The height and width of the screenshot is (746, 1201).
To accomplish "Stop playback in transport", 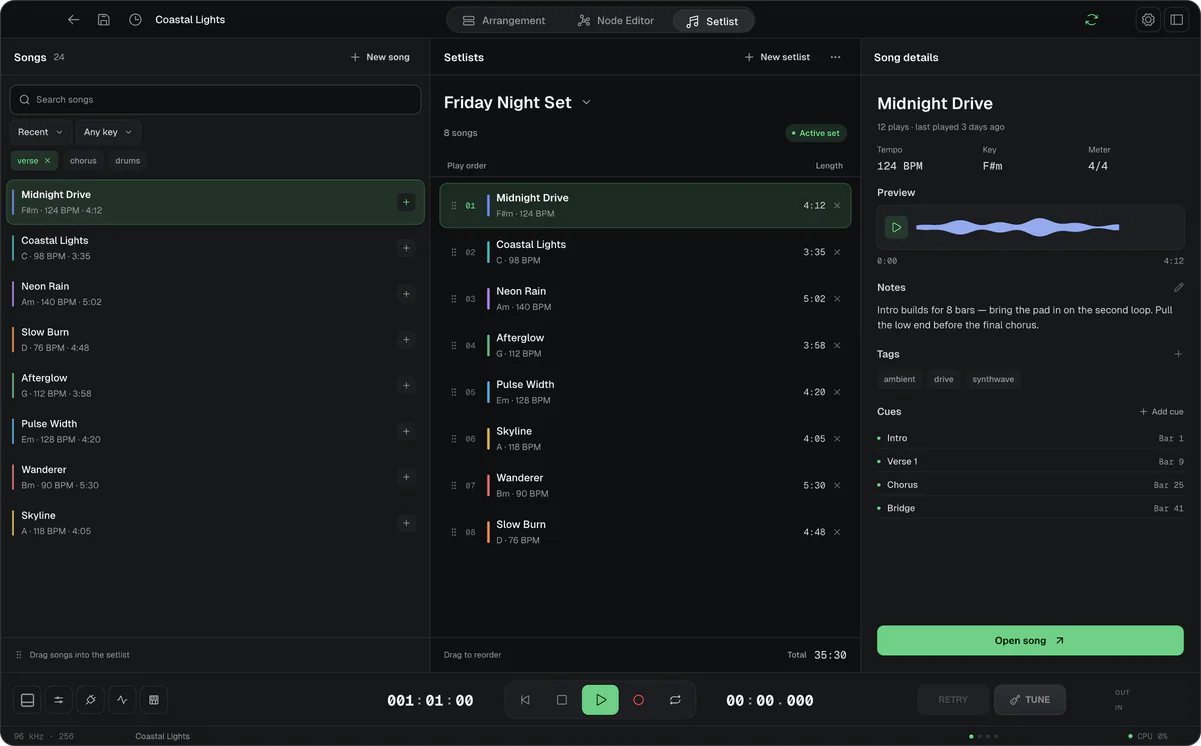I will point(562,700).
